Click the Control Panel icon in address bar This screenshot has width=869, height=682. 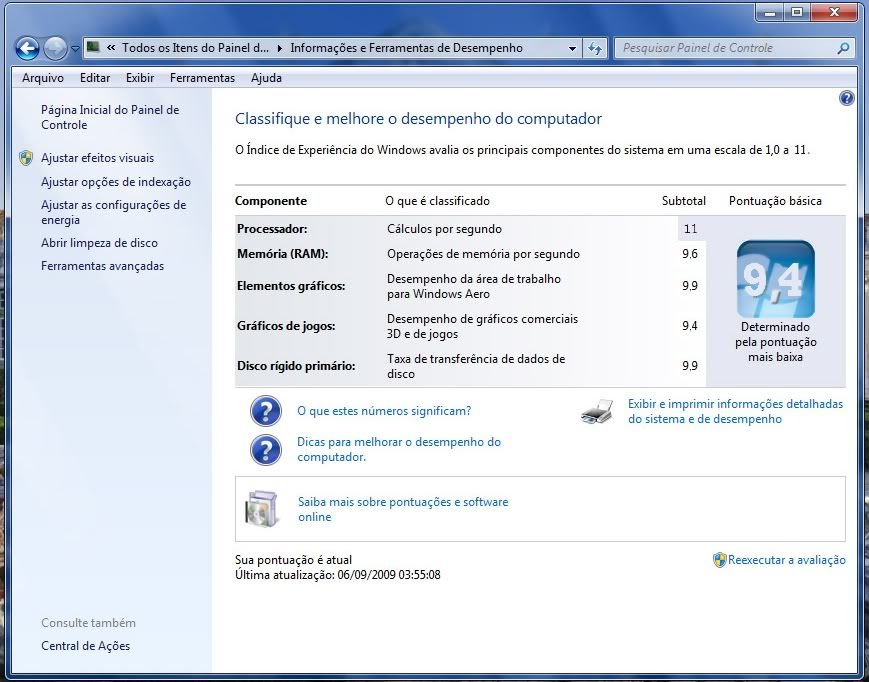(93, 47)
